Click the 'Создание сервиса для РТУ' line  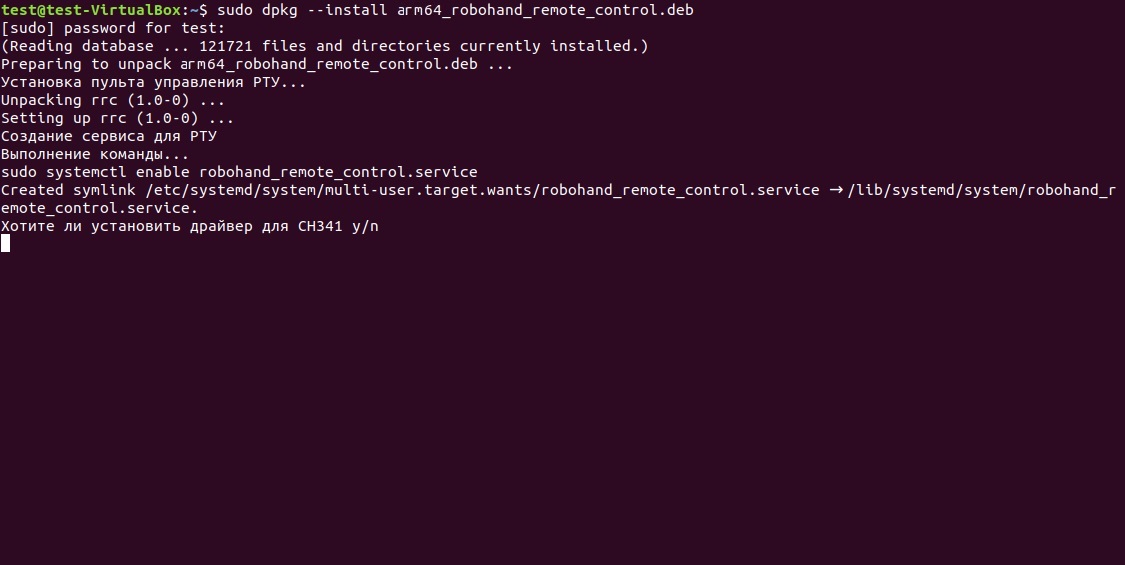tap(109, 136)
